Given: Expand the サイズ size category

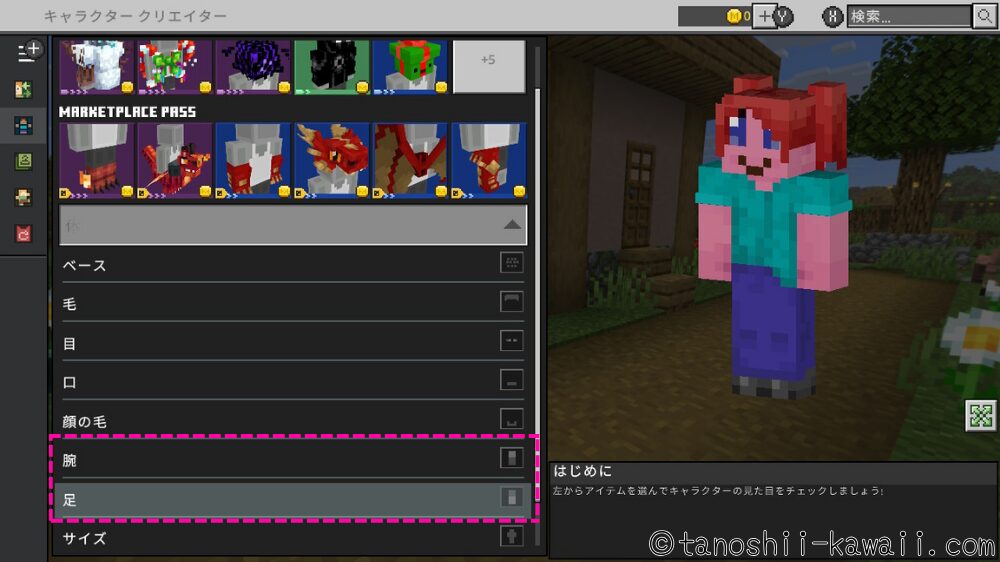Looking at the screenshot, I should 293,538.
